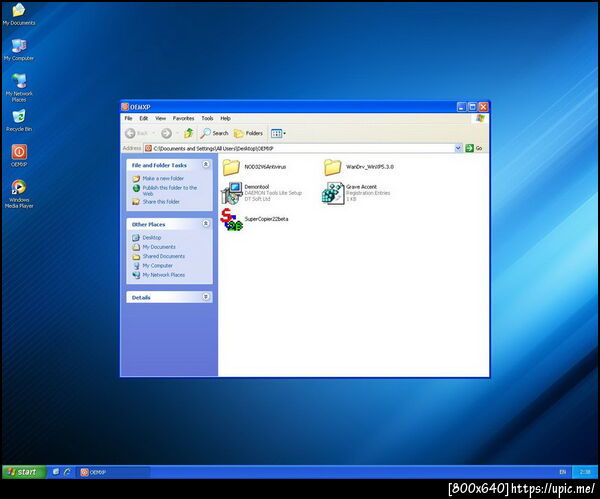The width and height of the screenshot is (600, 499).
Task: Launch Internet Explorer from quick launch
Action: click(67, 472)
